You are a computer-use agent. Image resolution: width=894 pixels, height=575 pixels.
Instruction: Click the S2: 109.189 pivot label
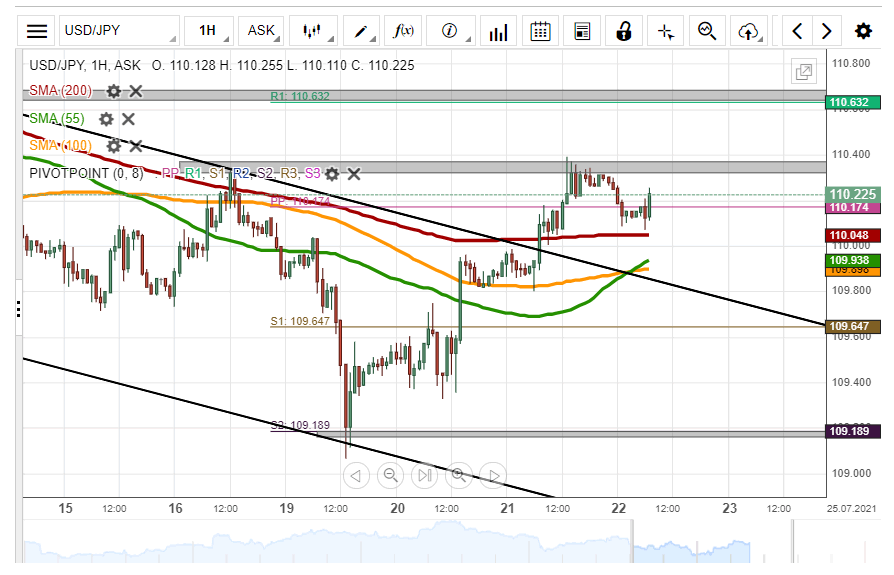(300, 425)
